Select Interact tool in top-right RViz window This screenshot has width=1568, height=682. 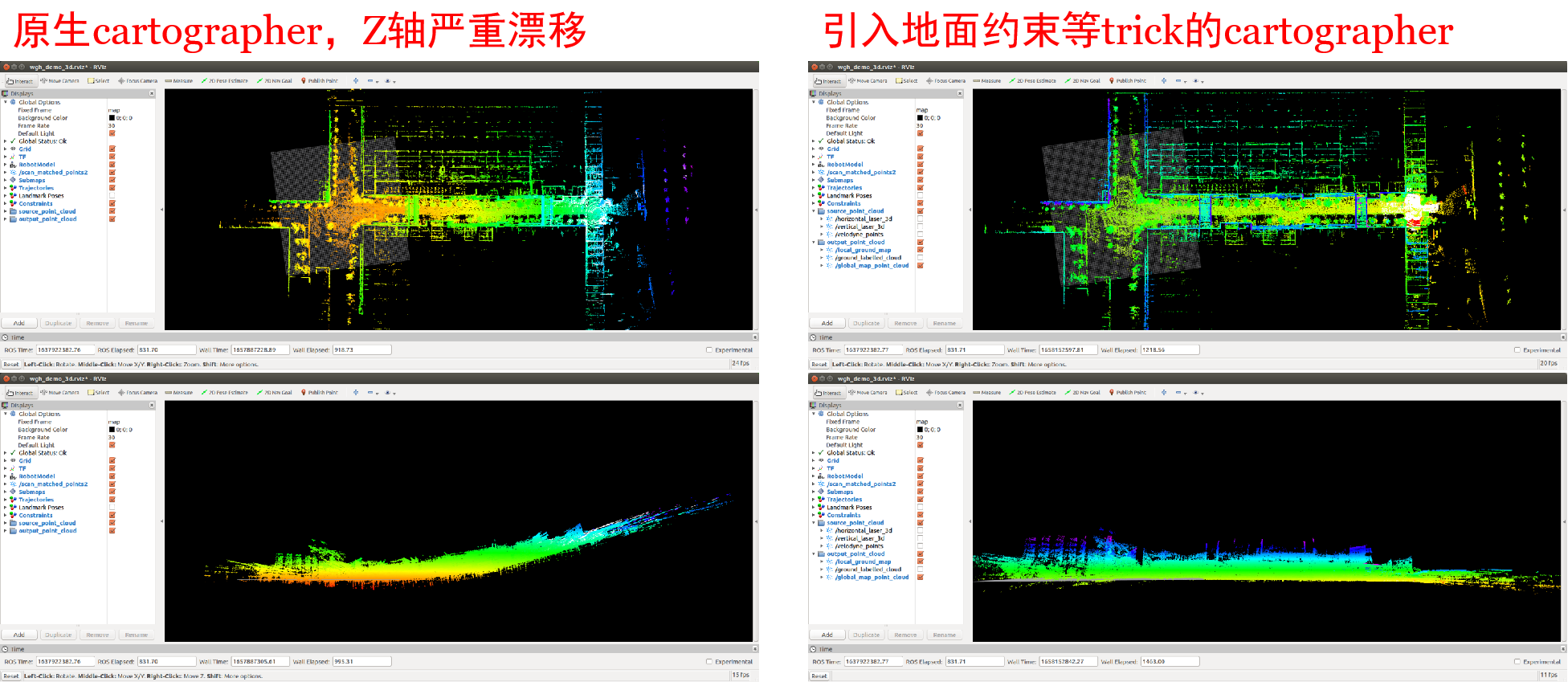pyautogui.click(x=828, y=81)
